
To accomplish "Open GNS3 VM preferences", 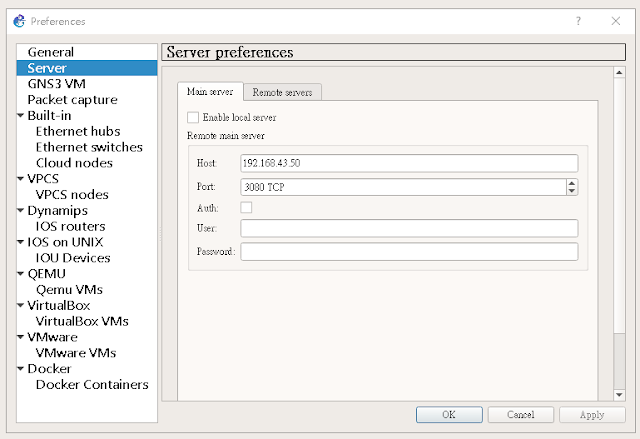I will tap(56, 84).
